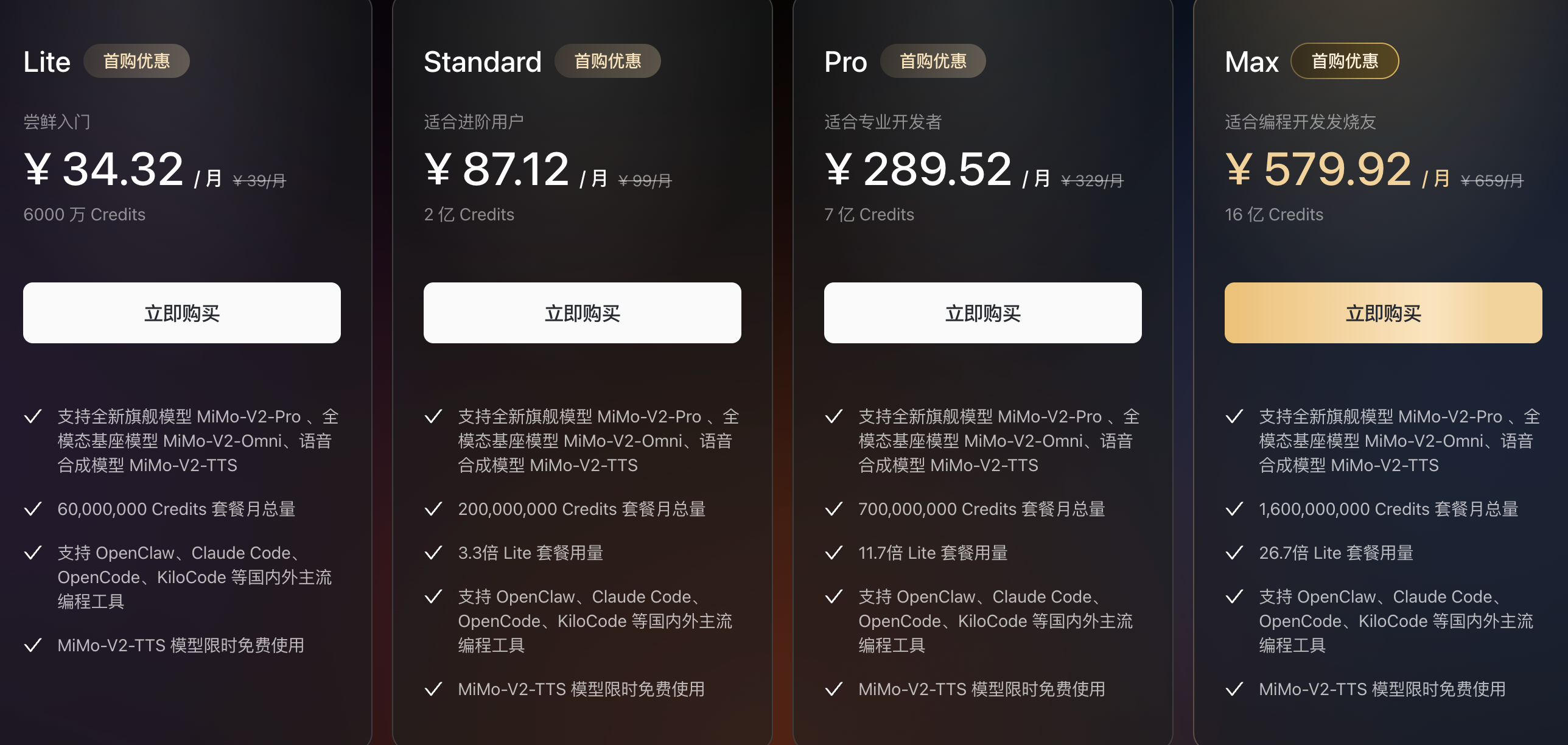Click the 首购优惠 badge beside Lite
Image resolution: width=1568 pixels, height=745 pixels.
136,61
